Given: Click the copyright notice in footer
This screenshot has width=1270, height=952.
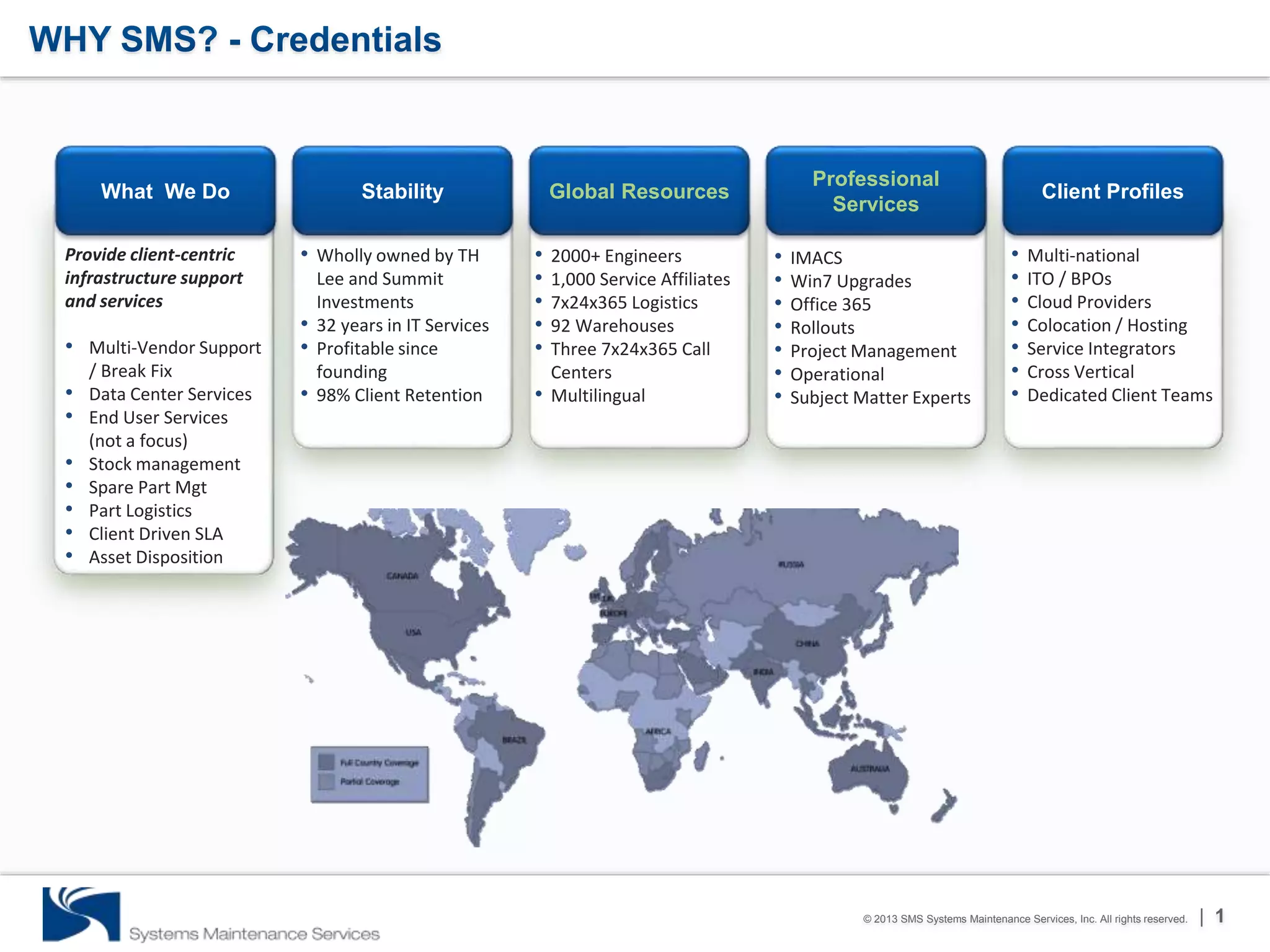Looking at the screenshot, I should click(1024, 919).
